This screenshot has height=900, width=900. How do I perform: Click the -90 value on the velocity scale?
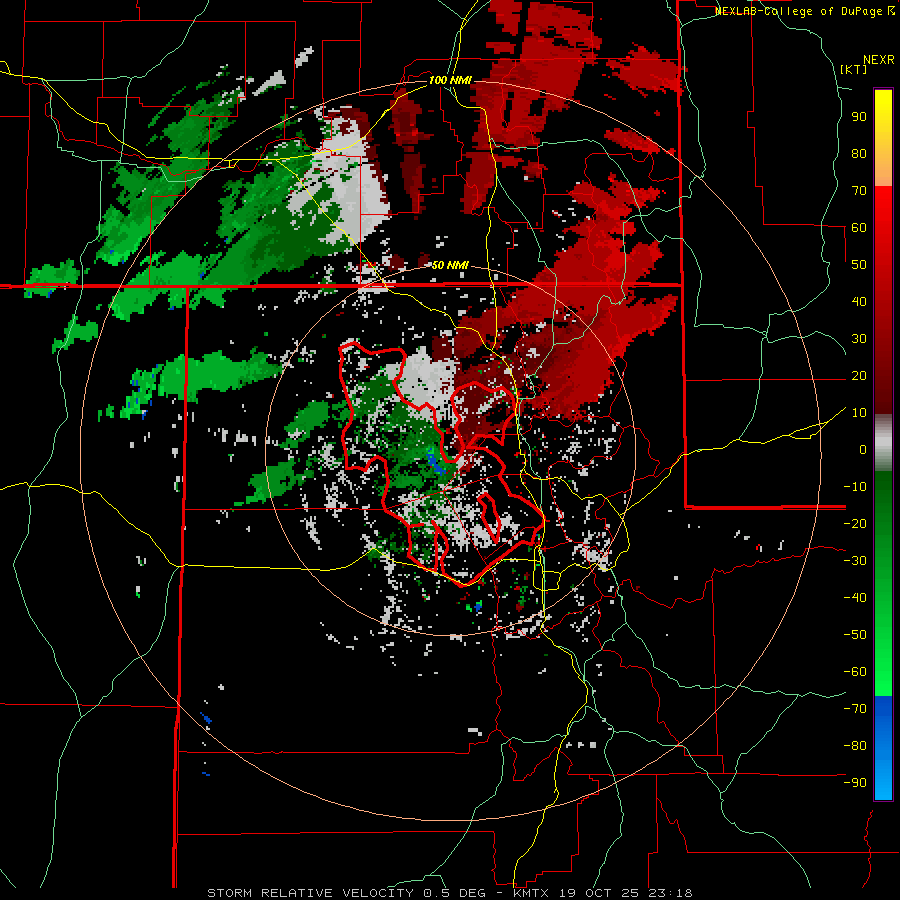point(855,783)
